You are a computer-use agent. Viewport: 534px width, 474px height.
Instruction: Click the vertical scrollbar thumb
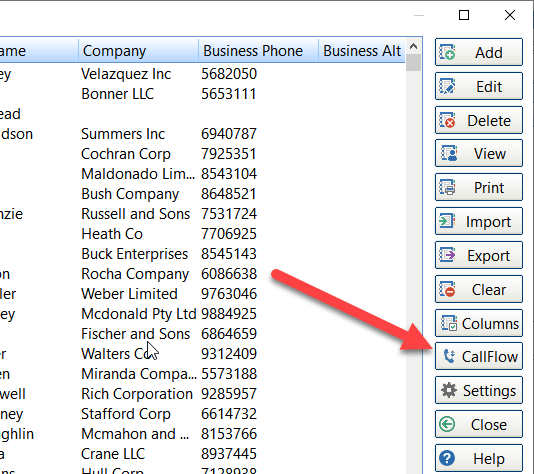[x=413, y=62]
